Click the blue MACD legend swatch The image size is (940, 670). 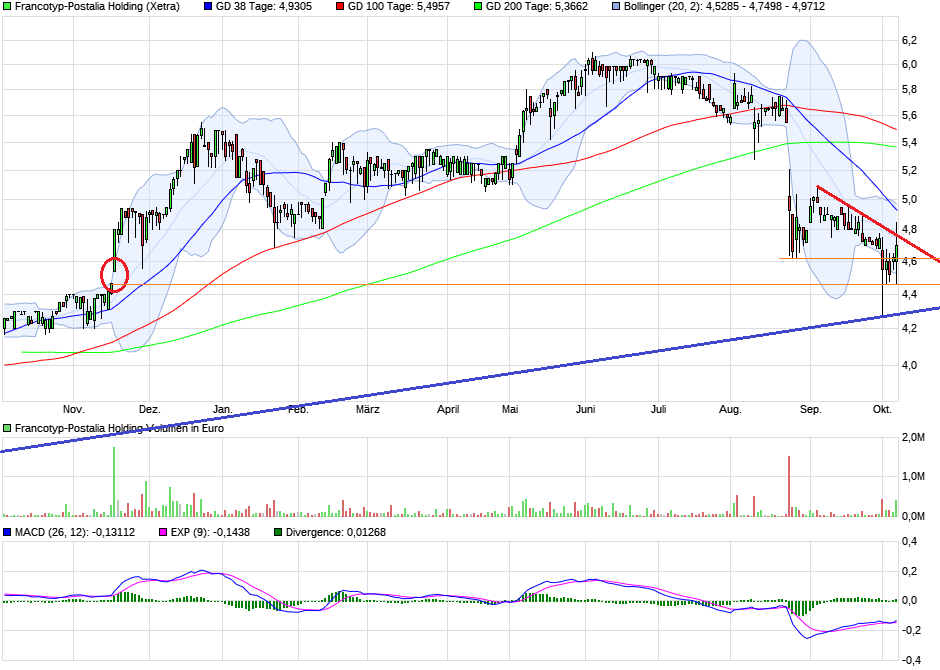coord(7,532)
